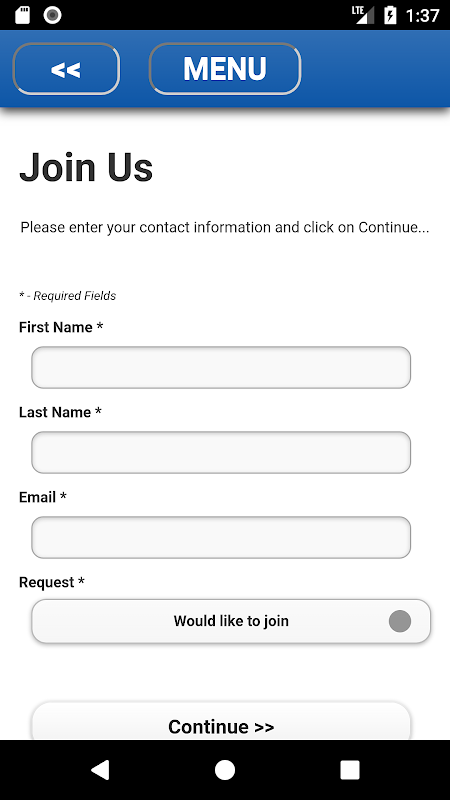Image resolution: width=450 pixels, height=800 pixels.
Task: Click the Email input field
Action: point(221,537)
